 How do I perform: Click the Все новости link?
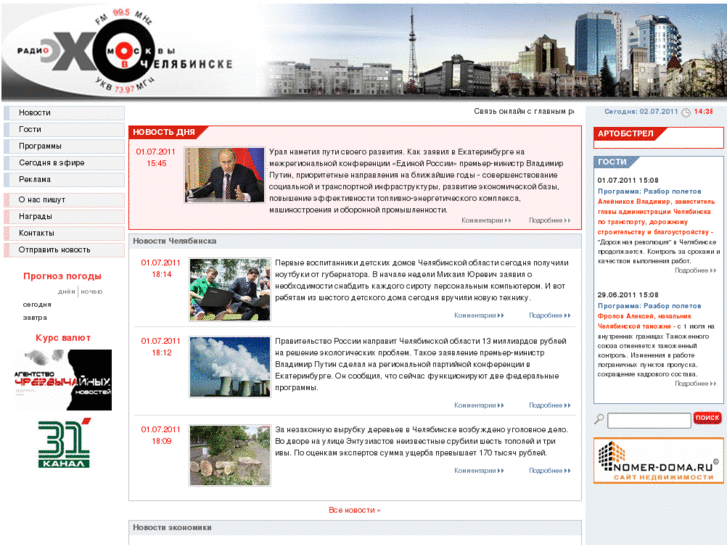pos(354,510)
